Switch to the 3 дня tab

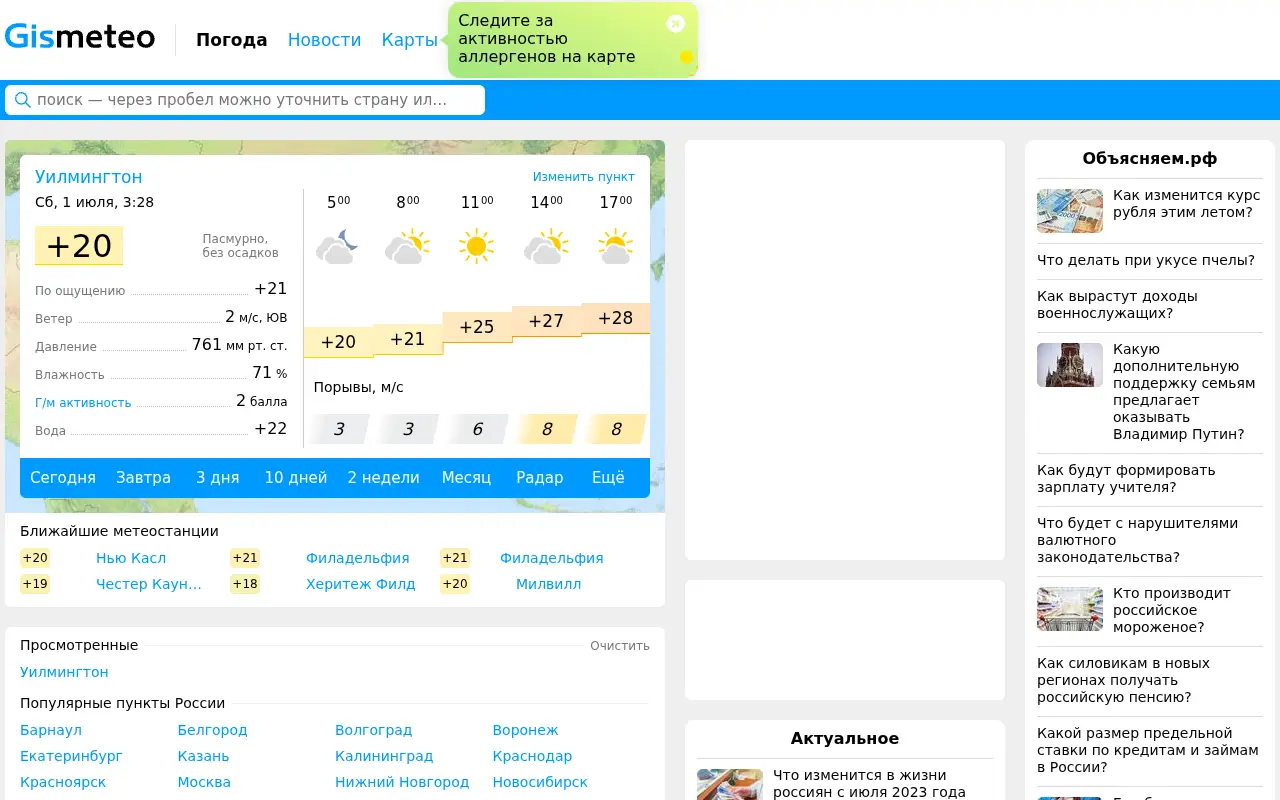coord(217,478)
